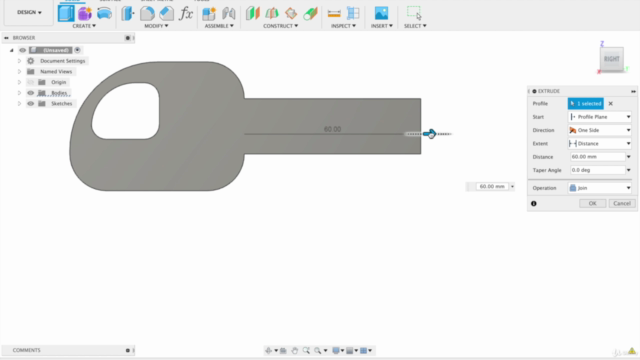Toggle visibility of Unsaved document

tap(22, 50)
